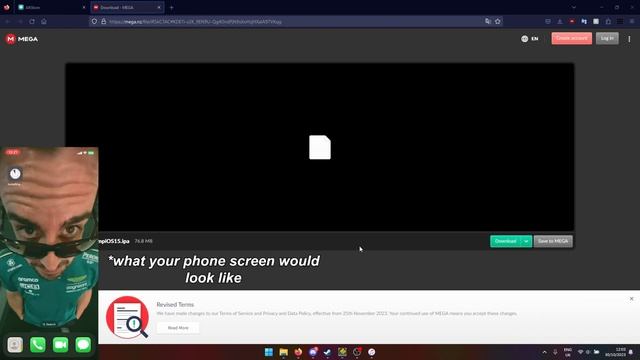Screen dimensions: 640x360
Task: Click Read More in the Revised Terms banner
Action: point(178,328)
